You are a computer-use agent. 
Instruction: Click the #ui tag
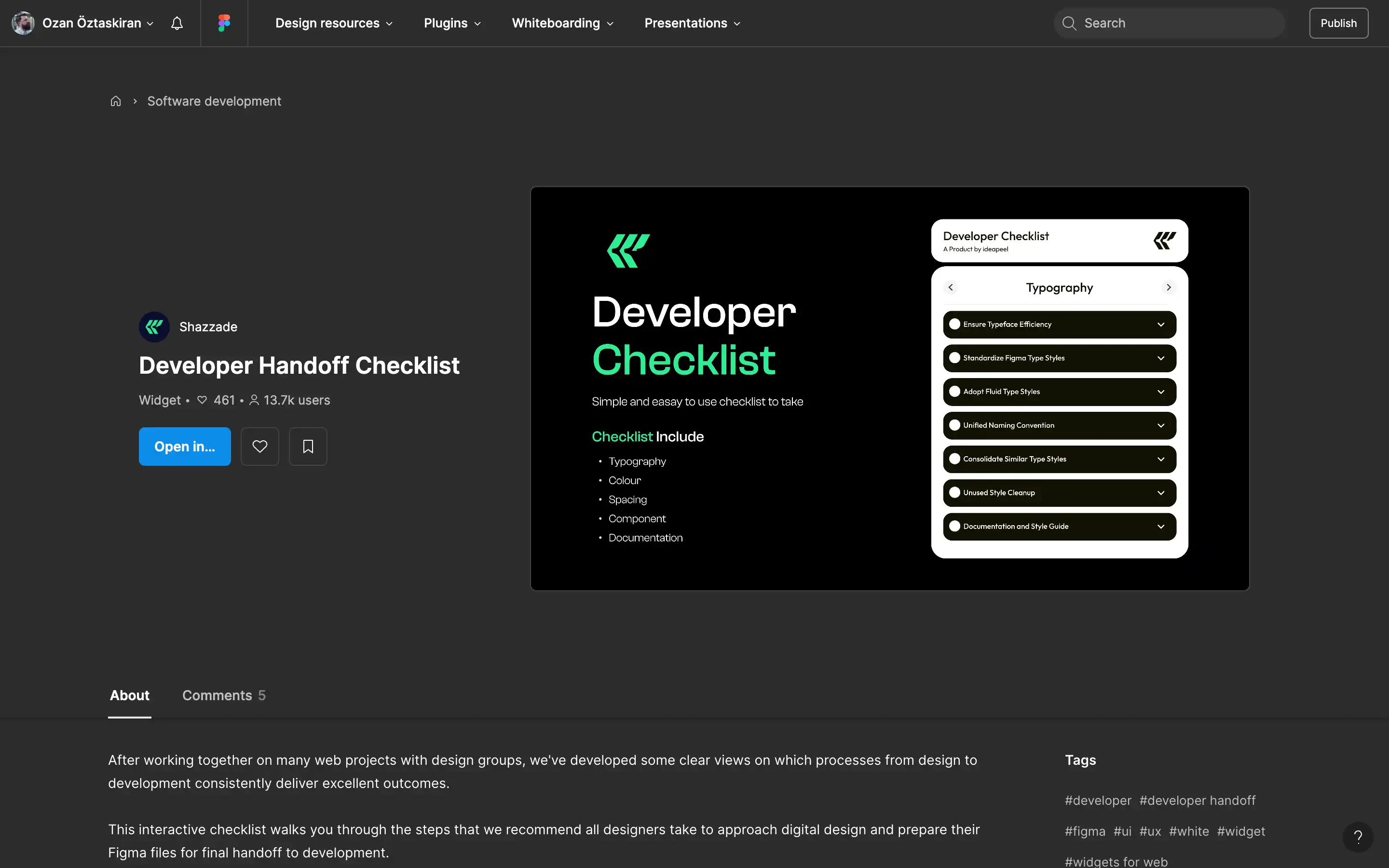click(x=1123, y=831)
